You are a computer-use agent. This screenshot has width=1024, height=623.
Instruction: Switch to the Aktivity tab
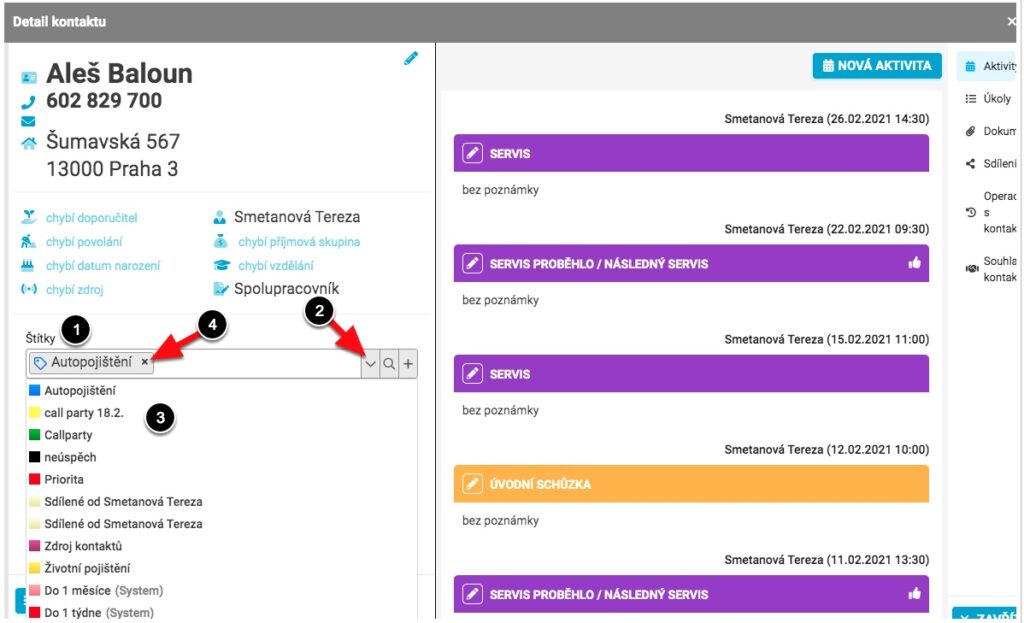click(988, 66)
